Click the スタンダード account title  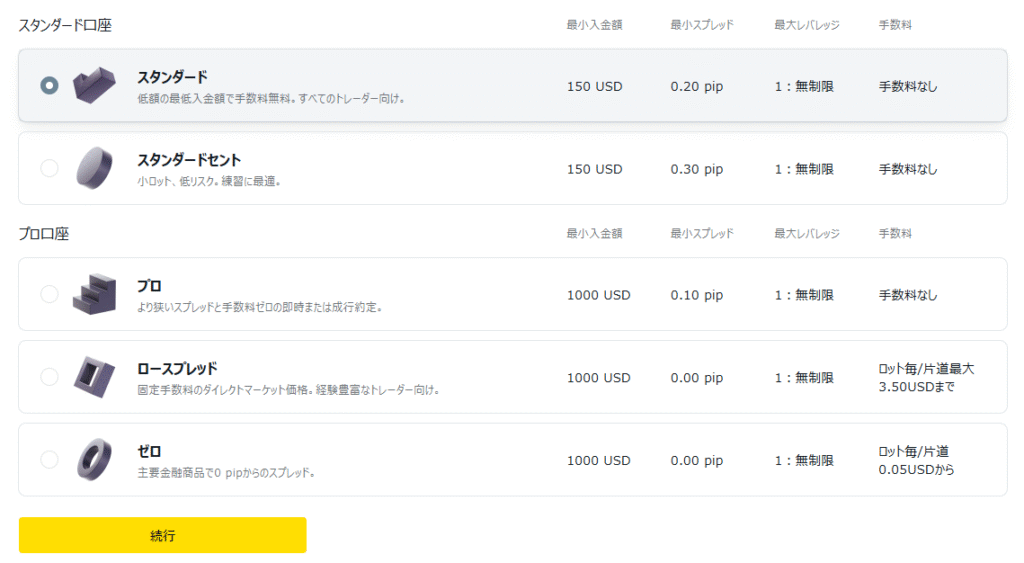(x=172, y=77)
